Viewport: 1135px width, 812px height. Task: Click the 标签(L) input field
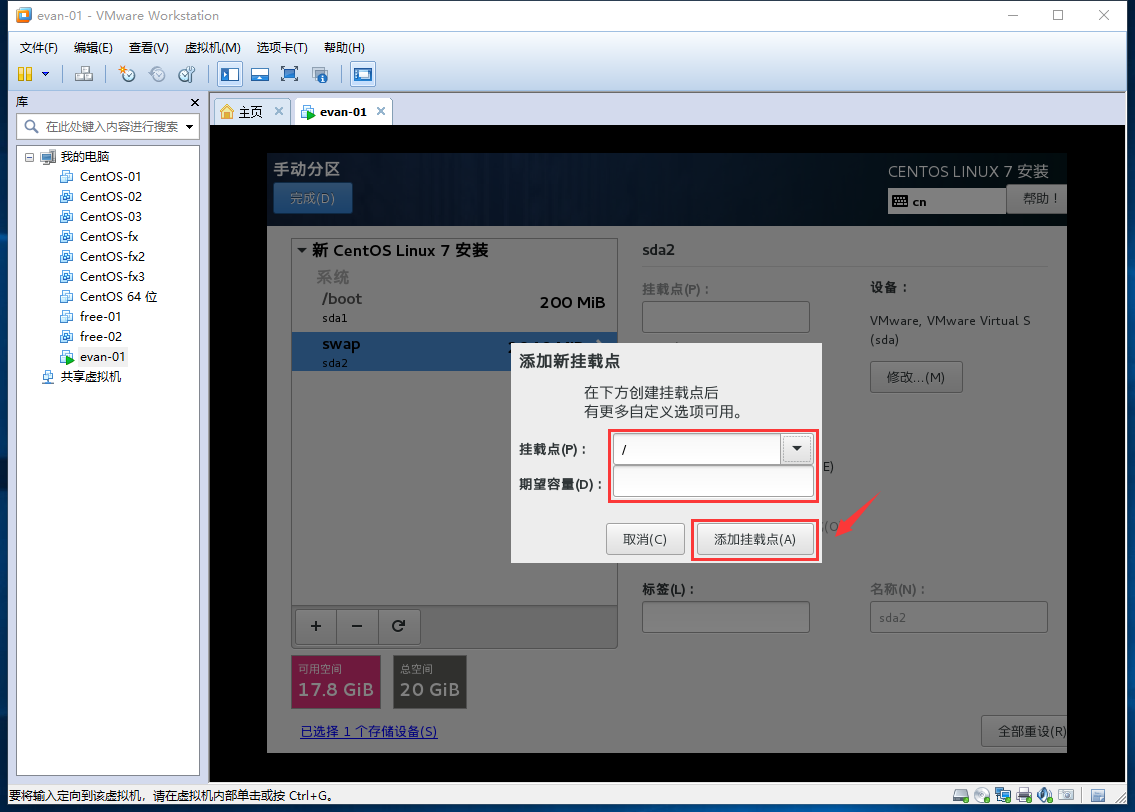725,617
